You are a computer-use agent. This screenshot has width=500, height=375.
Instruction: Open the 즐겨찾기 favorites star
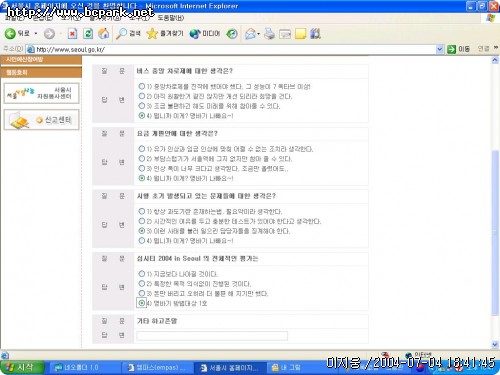[165, 33]
